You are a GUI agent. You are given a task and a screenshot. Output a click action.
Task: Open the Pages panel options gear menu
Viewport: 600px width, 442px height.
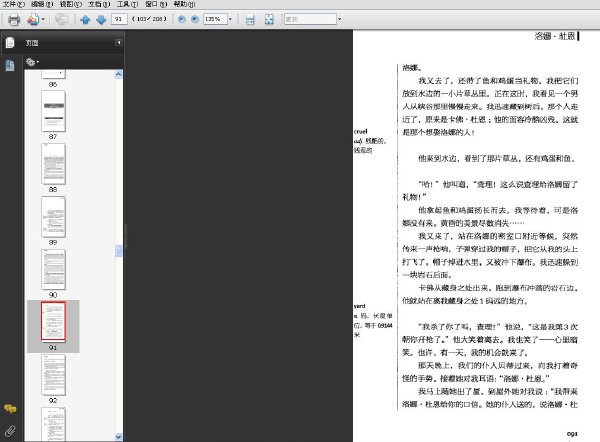[x=32, y=62]
